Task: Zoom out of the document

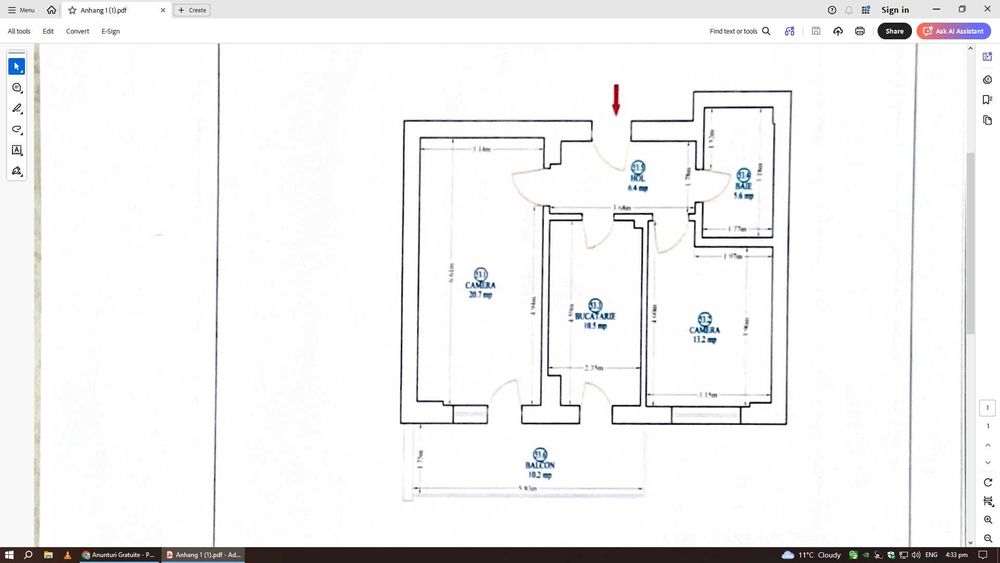Action: coord(987,539)
